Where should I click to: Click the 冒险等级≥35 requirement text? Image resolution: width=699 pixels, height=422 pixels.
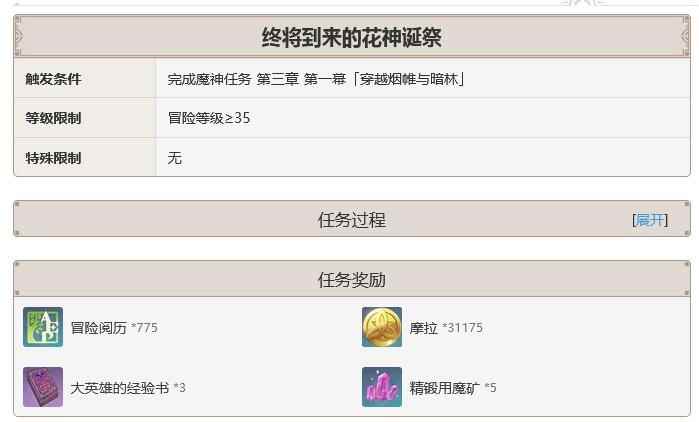tap(209, 118)
